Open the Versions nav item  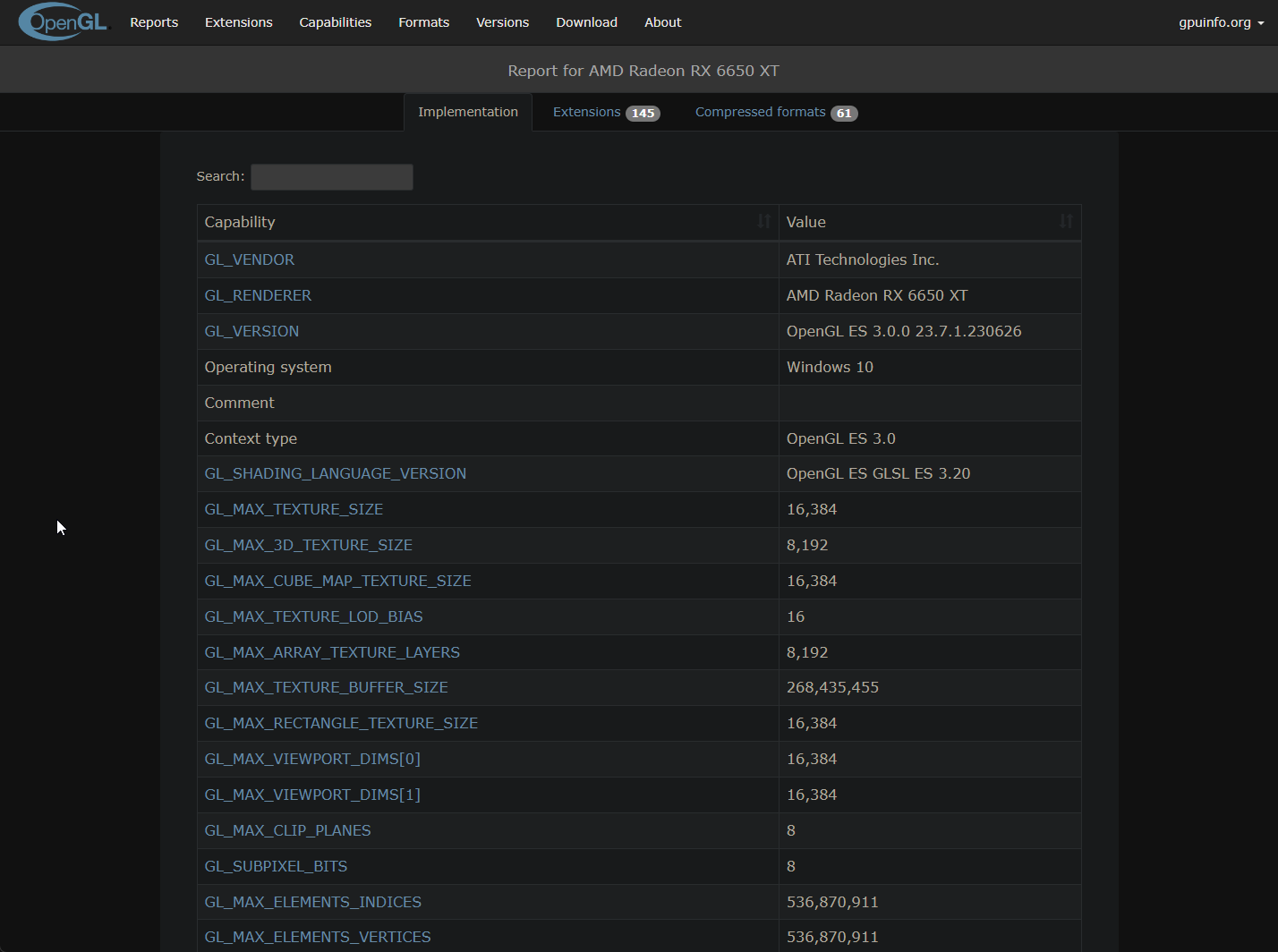(x=503, y=22)
